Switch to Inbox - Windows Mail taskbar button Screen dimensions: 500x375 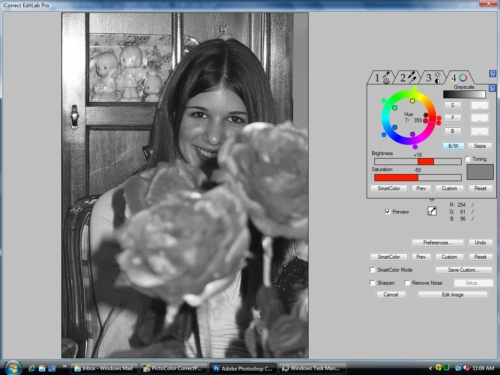pos(105,368)
